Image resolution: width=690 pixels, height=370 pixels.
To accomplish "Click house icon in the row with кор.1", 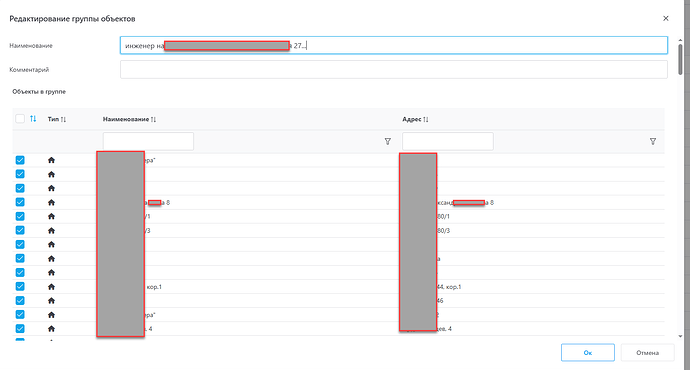I will 51,287.
